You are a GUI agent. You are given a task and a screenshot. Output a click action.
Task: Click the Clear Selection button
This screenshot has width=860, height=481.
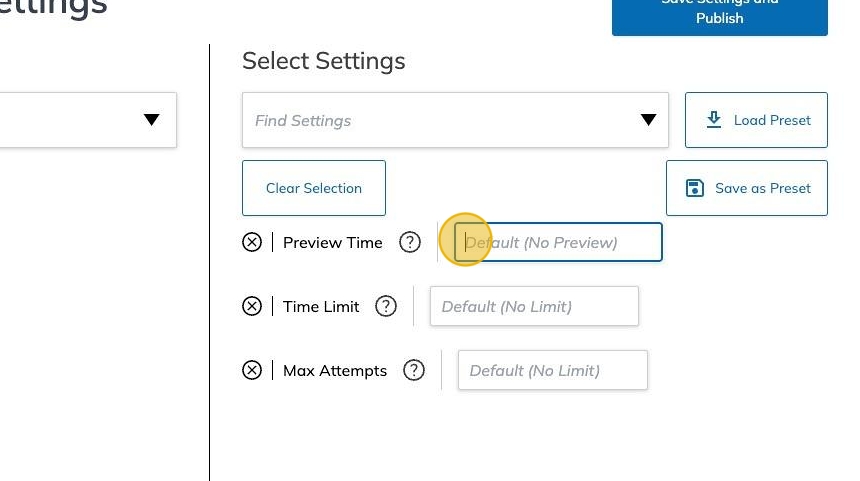[314, 188]
